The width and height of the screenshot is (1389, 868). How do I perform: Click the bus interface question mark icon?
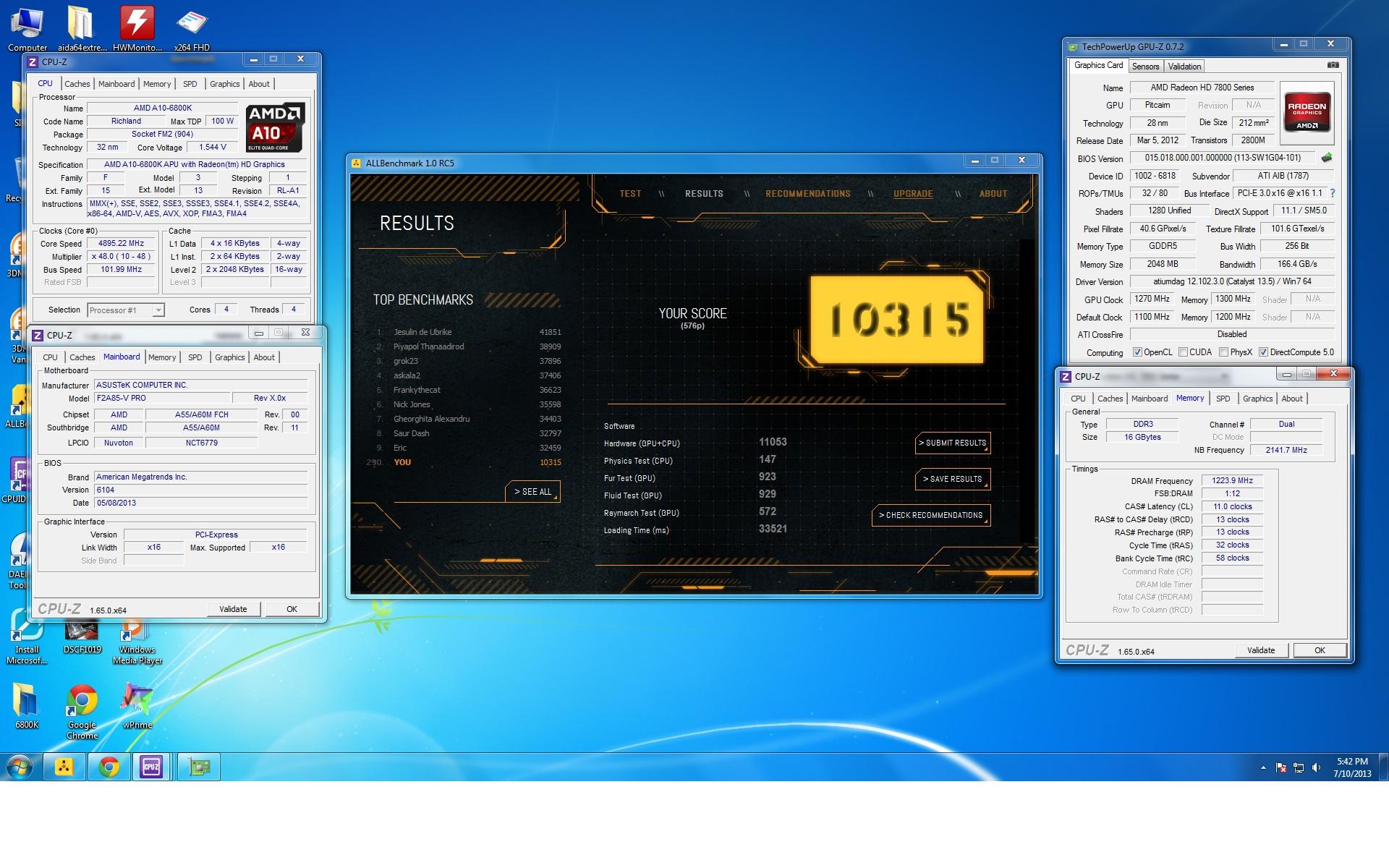click(1332, 193)
